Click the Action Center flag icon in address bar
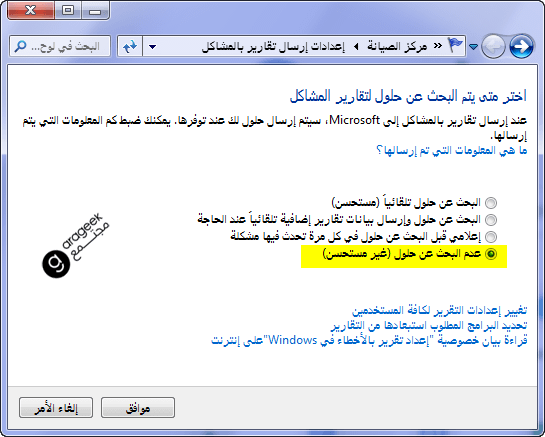Viewport: 545px width, 437px height. (455, 46)
